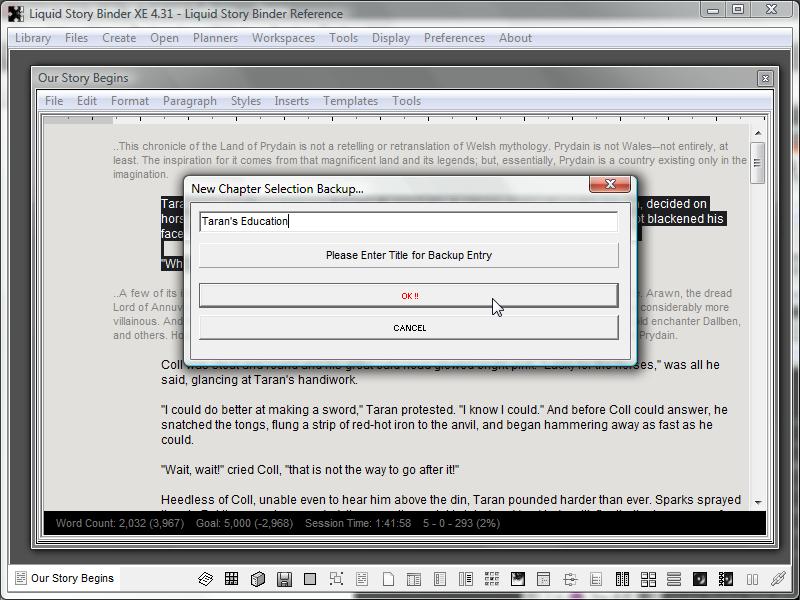Click the floppy disk save icon
Image resolution: width=800 pixels, height=600 pixels.
pos(284,579)
